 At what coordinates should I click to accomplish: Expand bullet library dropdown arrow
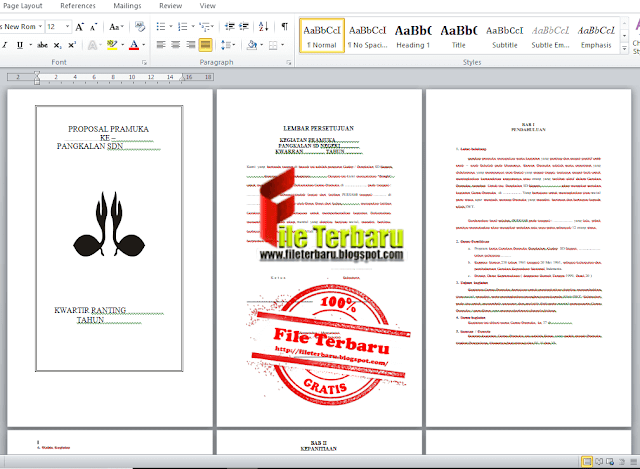171,27
